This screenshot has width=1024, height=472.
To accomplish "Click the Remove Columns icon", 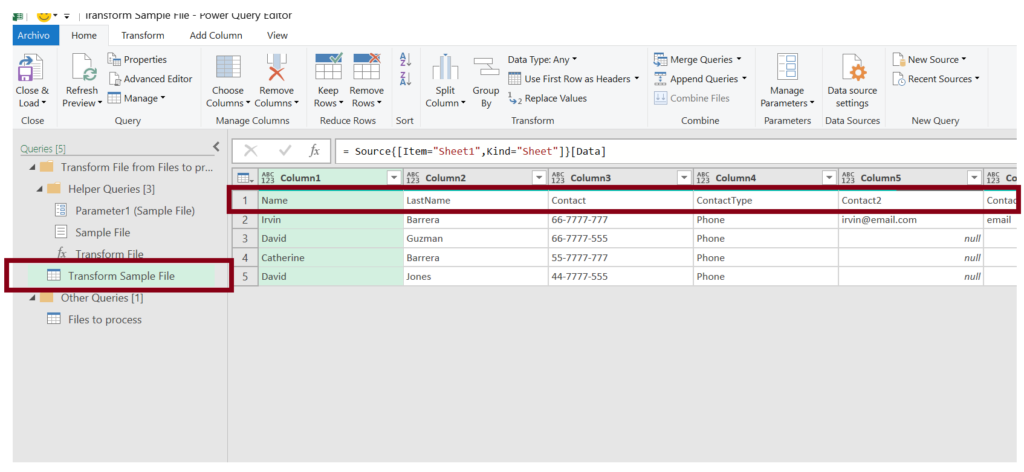I will (x=276, y=68).
